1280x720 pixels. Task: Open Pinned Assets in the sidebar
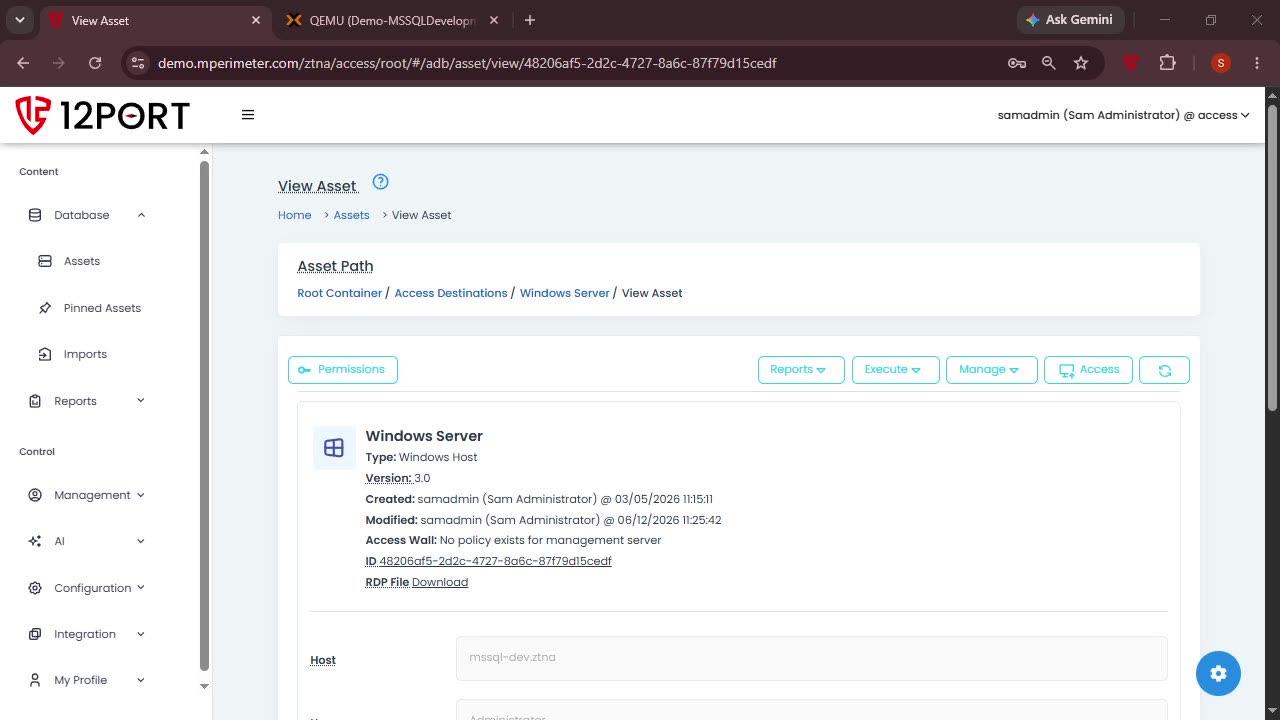click(102, 308)
